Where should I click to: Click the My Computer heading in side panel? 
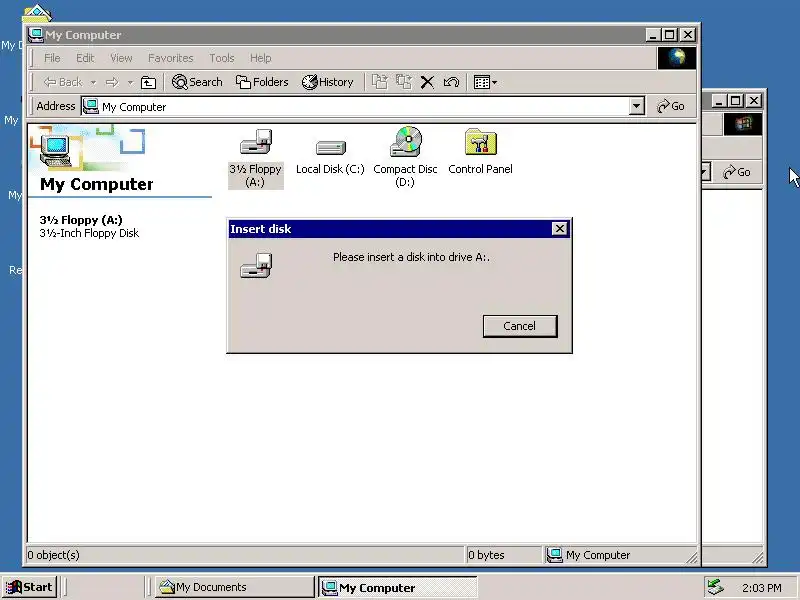click(x=96, y=184)
